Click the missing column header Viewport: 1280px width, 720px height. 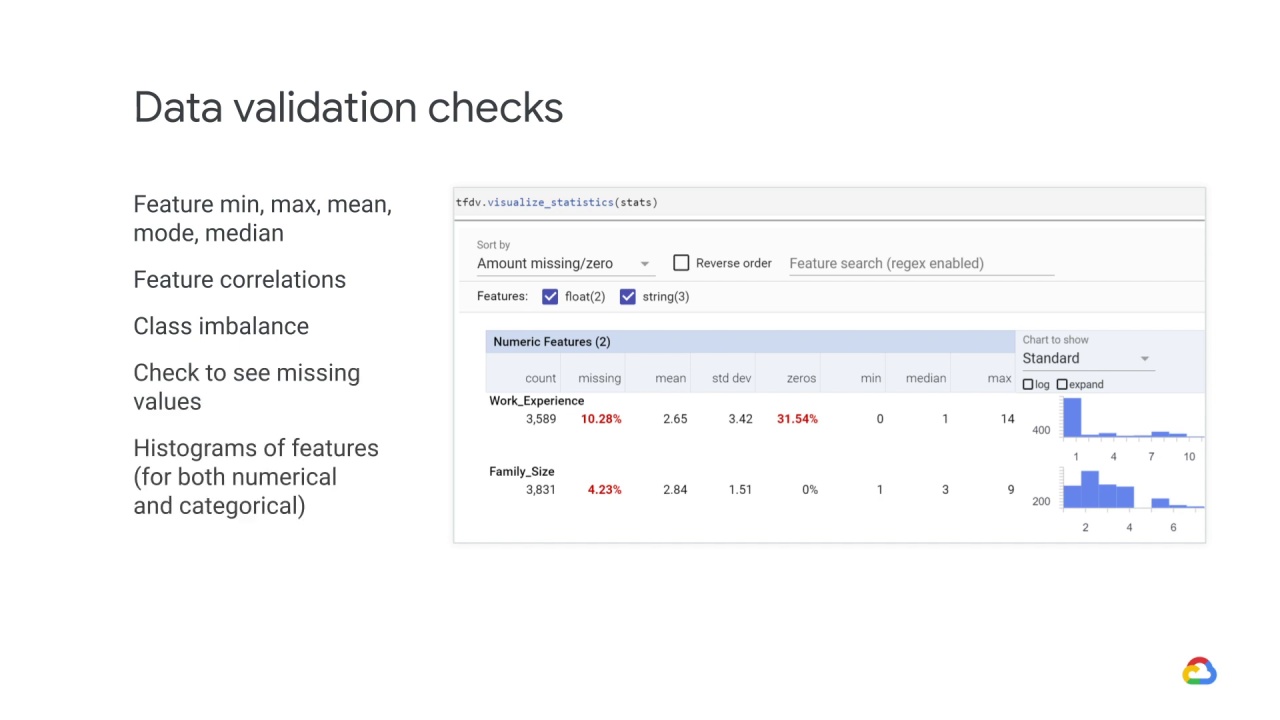(x=599, y=378)
